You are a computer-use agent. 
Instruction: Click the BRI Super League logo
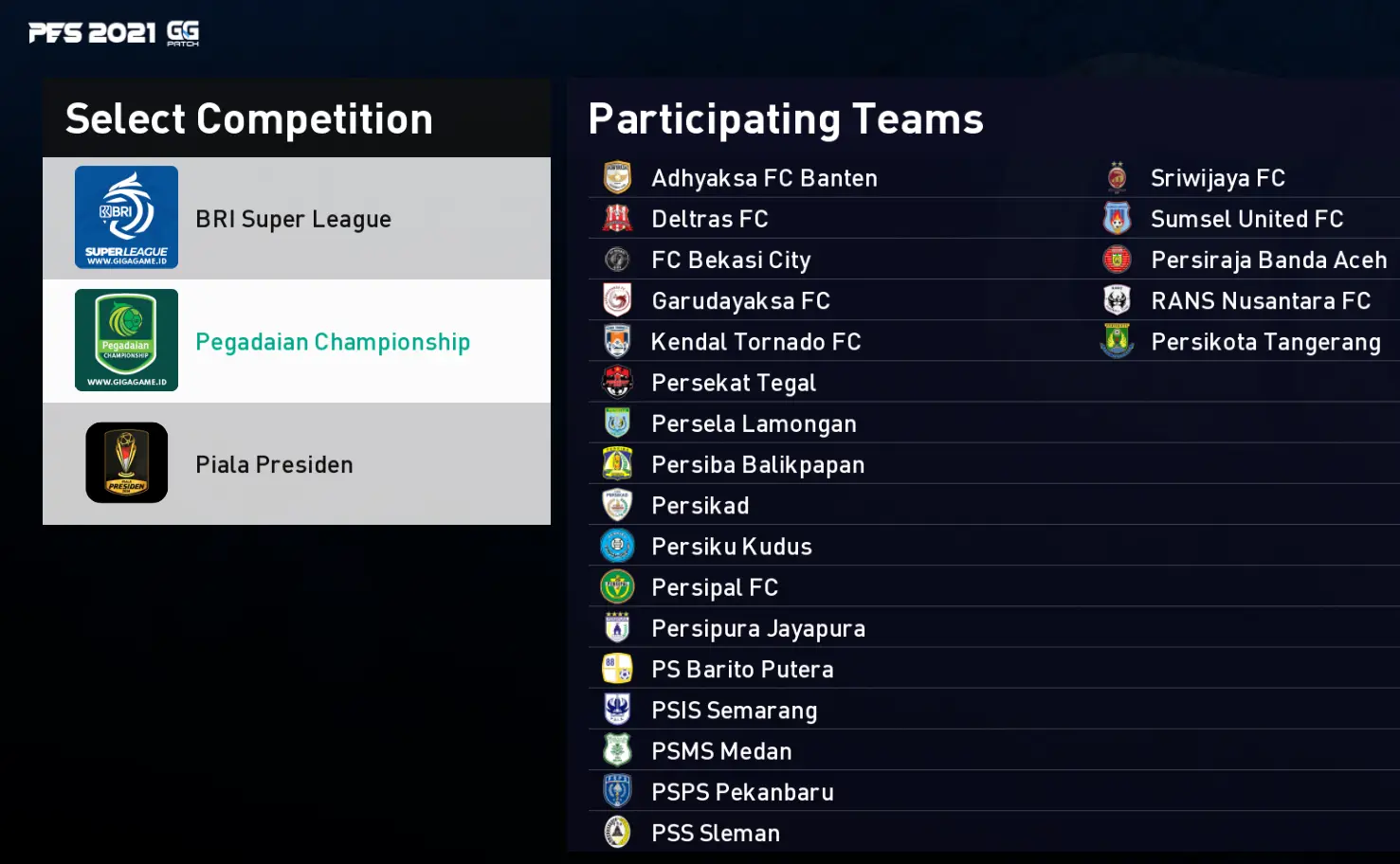126,217
